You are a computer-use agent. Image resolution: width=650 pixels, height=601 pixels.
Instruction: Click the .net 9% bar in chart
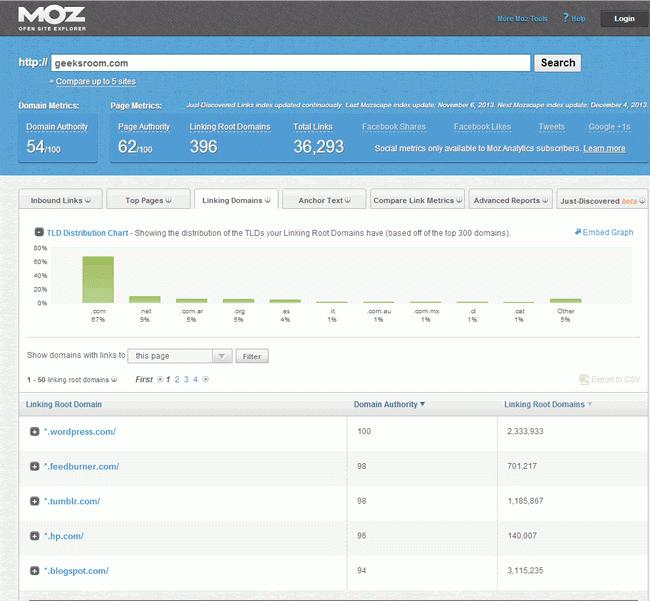(145, 299)
